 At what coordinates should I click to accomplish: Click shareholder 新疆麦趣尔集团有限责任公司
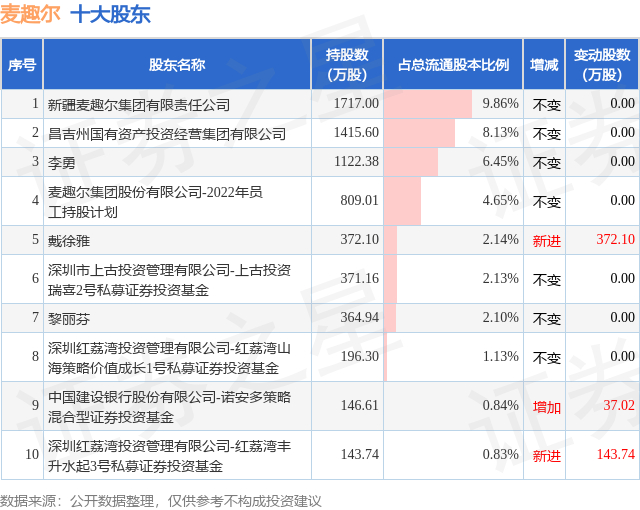[x=139, y=105]
